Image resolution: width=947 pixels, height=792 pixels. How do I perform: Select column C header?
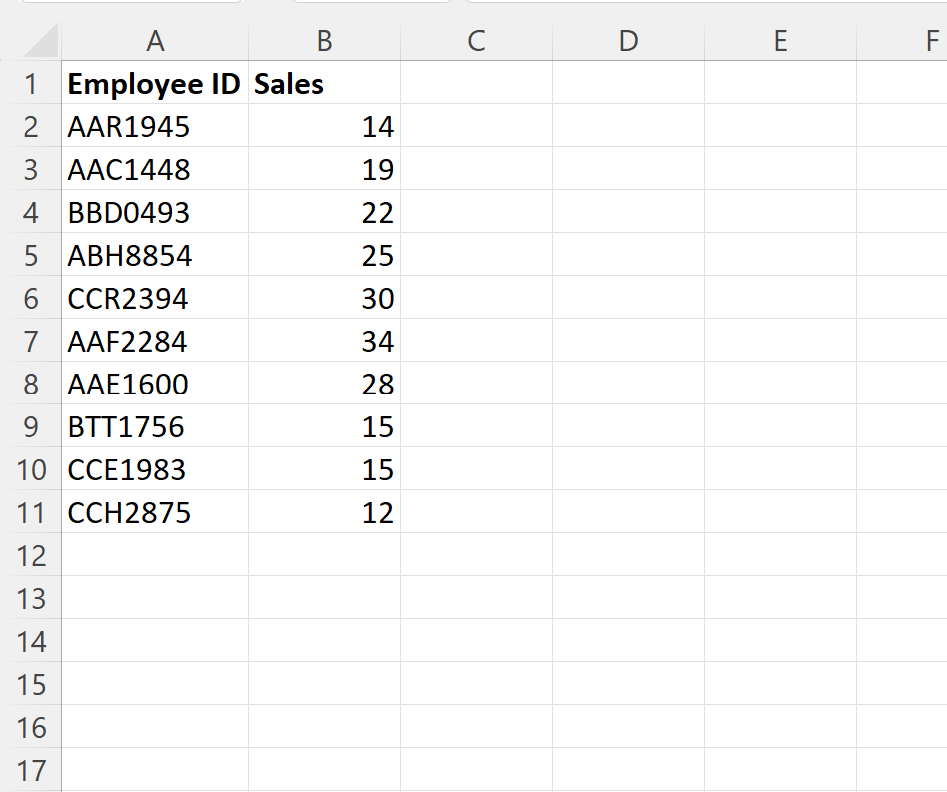476,41
